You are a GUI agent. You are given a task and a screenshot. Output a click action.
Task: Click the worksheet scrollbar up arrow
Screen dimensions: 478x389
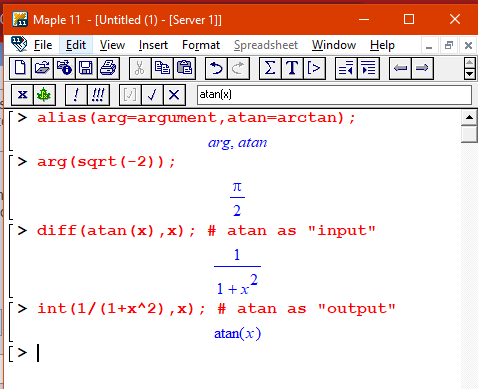click(469, 117)
